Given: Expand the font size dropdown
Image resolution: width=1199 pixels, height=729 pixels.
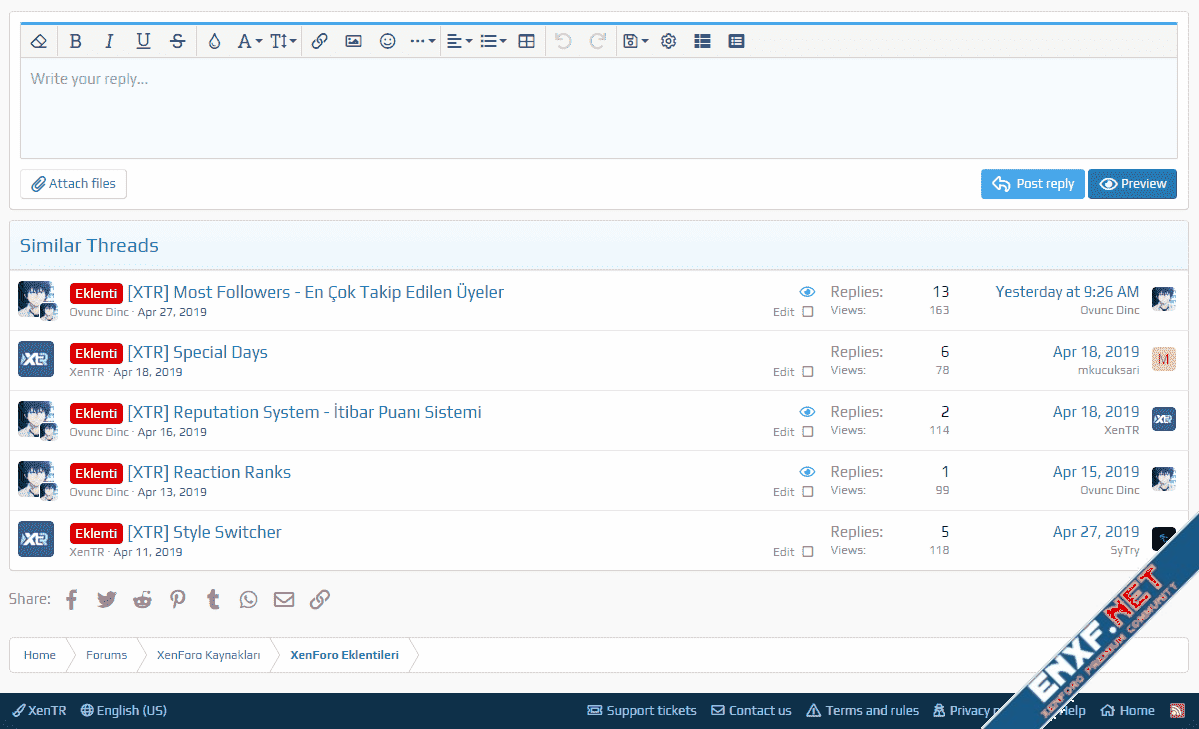Looking at the screenshot, I should click(283, 41).
